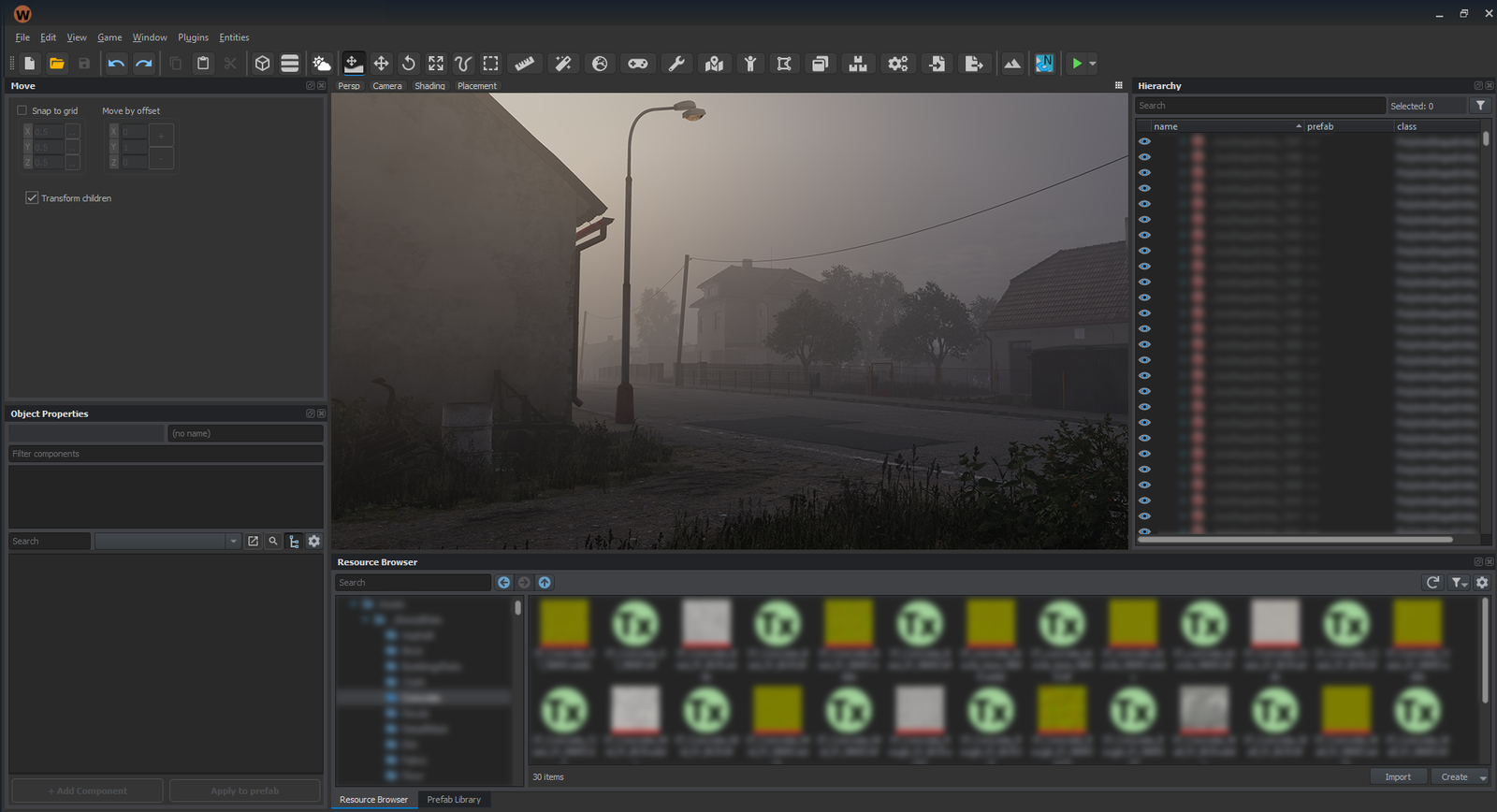Screen dimensions: 1497x812
Task: Undo the last action
Action: click(x=116, y=64)
